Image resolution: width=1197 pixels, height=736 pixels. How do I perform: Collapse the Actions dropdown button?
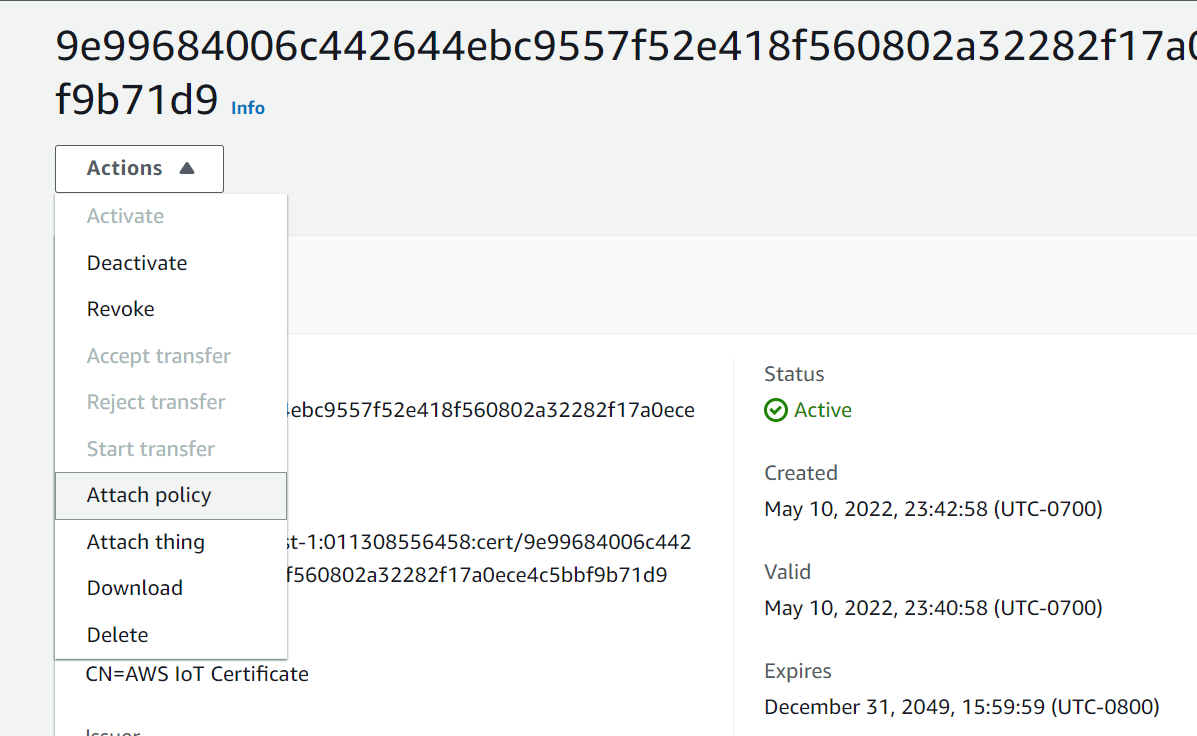(139, 169)
